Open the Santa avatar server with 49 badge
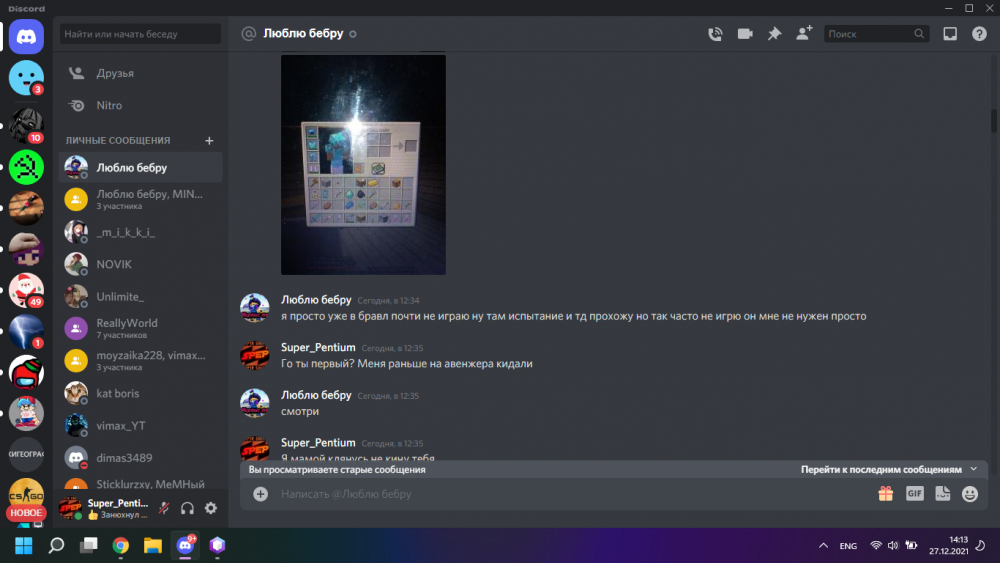Viewport: 1000px width, 563px height. (26, 290)
